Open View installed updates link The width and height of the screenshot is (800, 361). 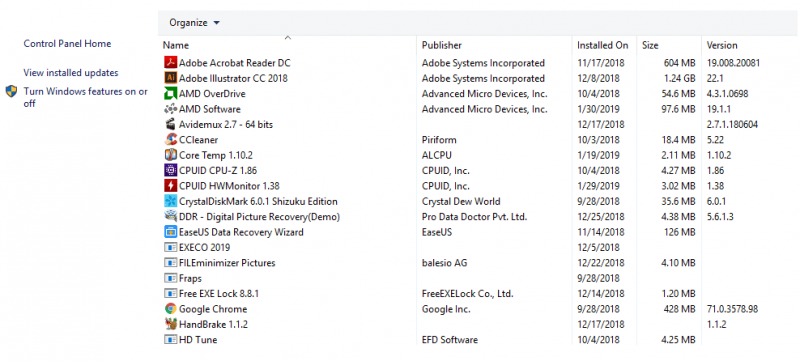tap(71, 73)
